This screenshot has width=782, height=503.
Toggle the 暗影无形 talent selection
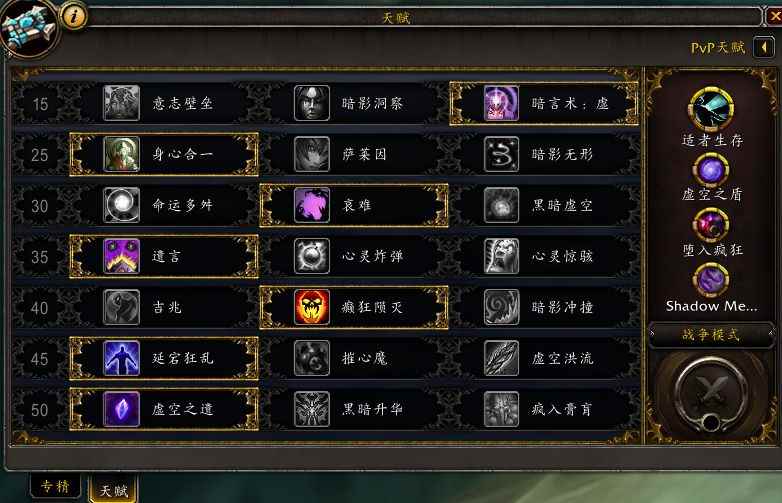[x=545, y=155]
